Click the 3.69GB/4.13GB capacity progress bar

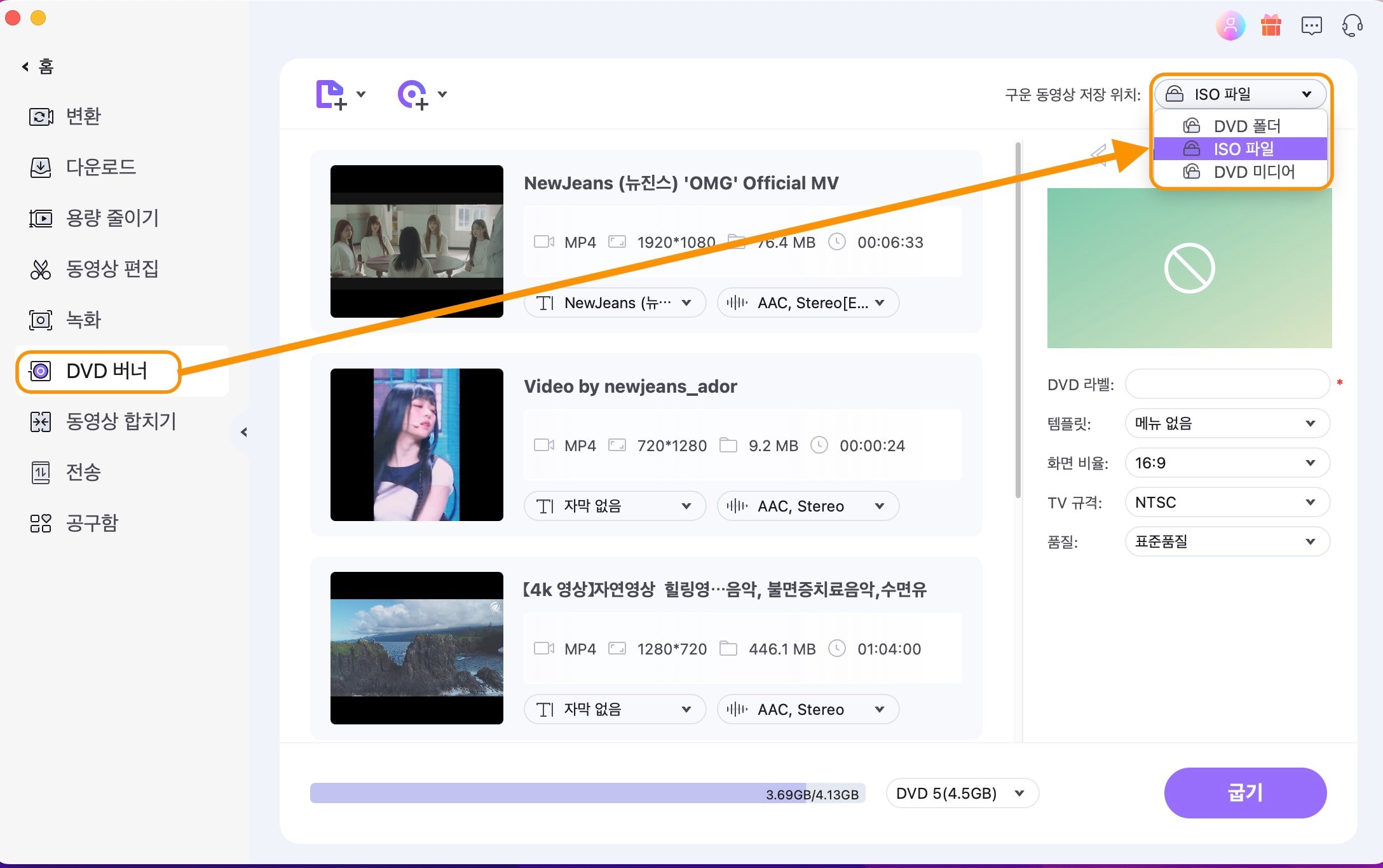tap(587, 793)
